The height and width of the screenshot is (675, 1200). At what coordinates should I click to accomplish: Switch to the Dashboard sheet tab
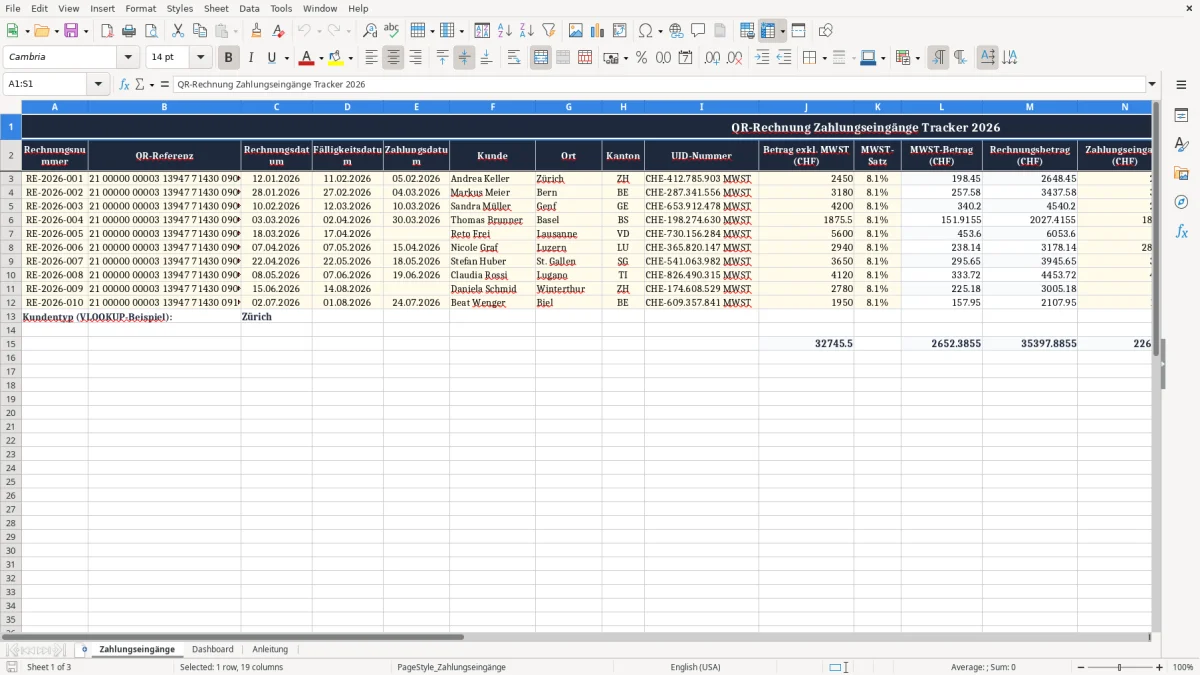pyautogui.click(x=213, y=649)
